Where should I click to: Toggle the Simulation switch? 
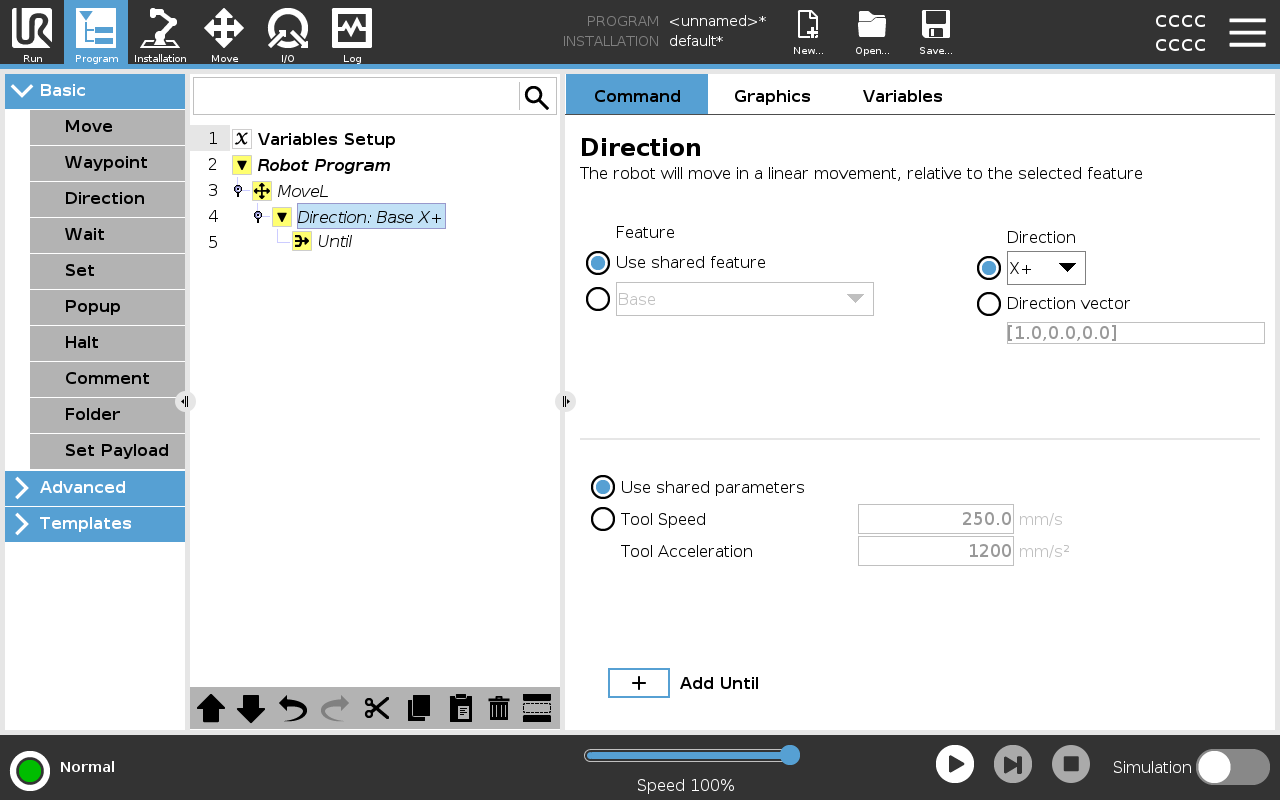point(1232,767)
